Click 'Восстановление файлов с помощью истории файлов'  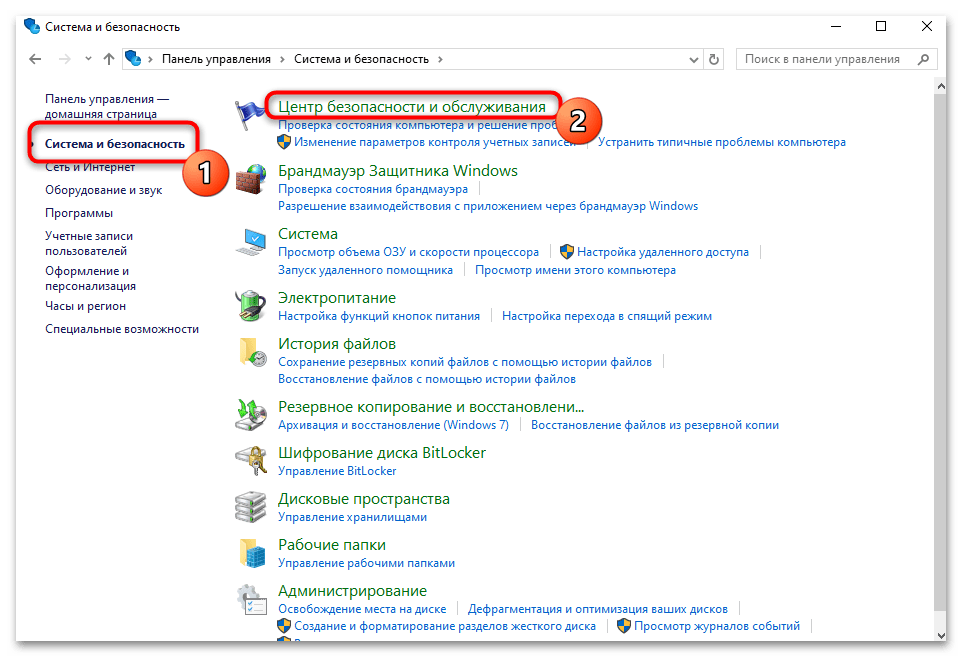click(427, 379)
